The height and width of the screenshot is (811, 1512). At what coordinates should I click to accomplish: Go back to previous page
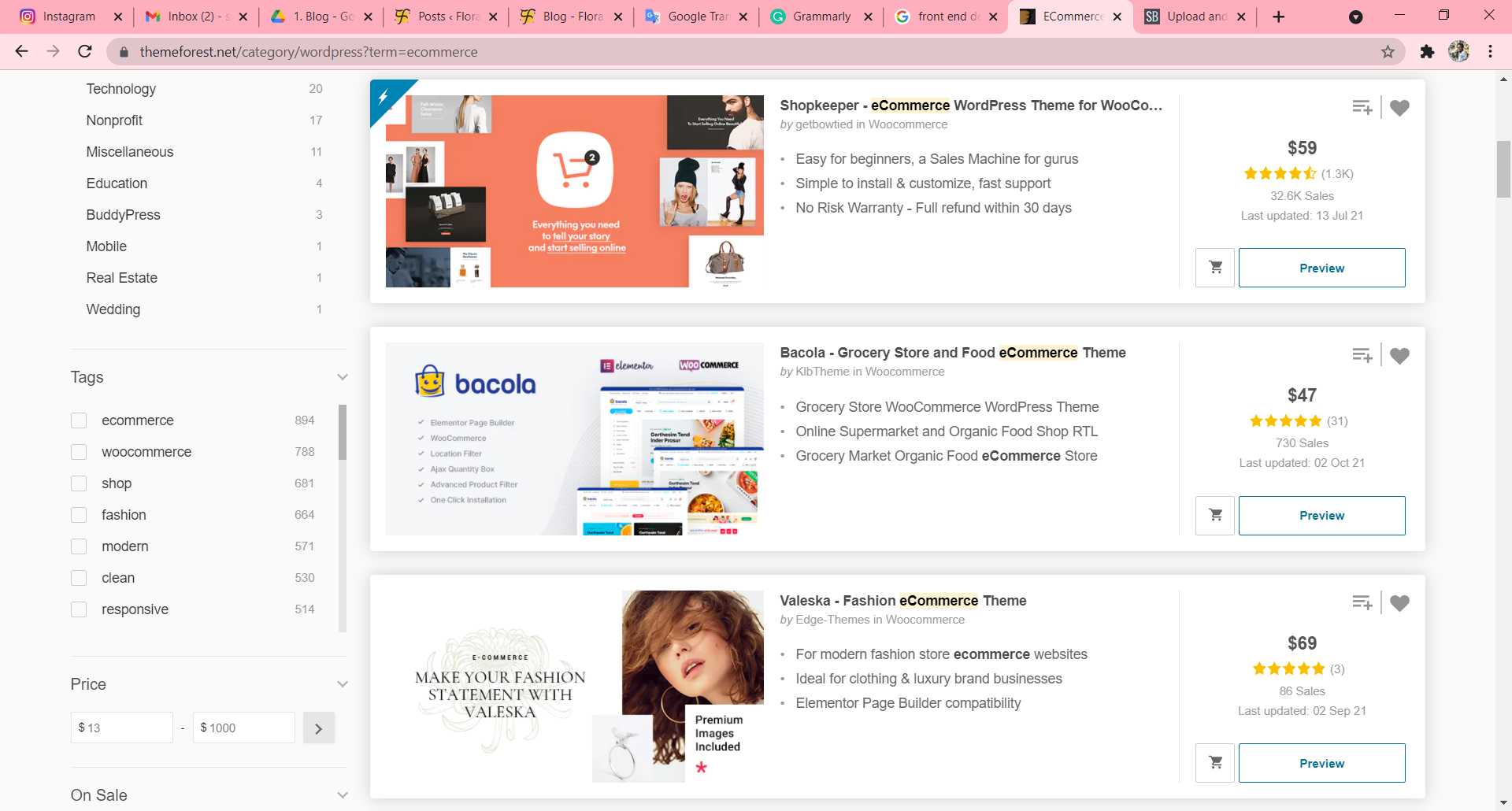click(21, 51)
